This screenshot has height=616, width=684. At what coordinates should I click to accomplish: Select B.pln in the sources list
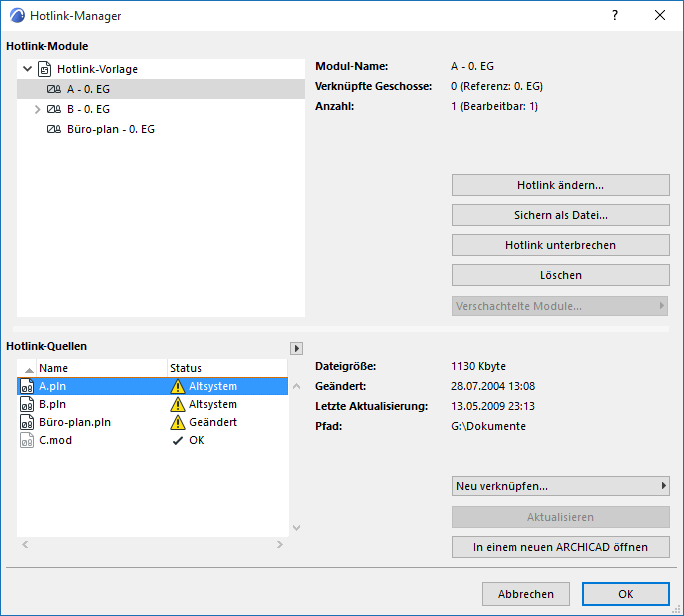point(152,404)
